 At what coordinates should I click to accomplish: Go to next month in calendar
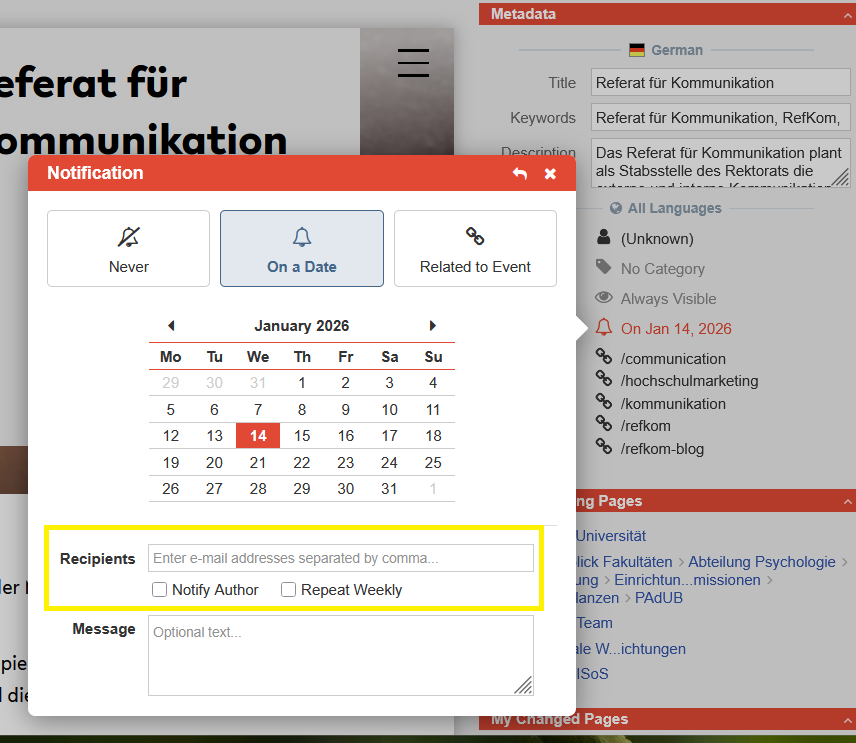point(433,326)
